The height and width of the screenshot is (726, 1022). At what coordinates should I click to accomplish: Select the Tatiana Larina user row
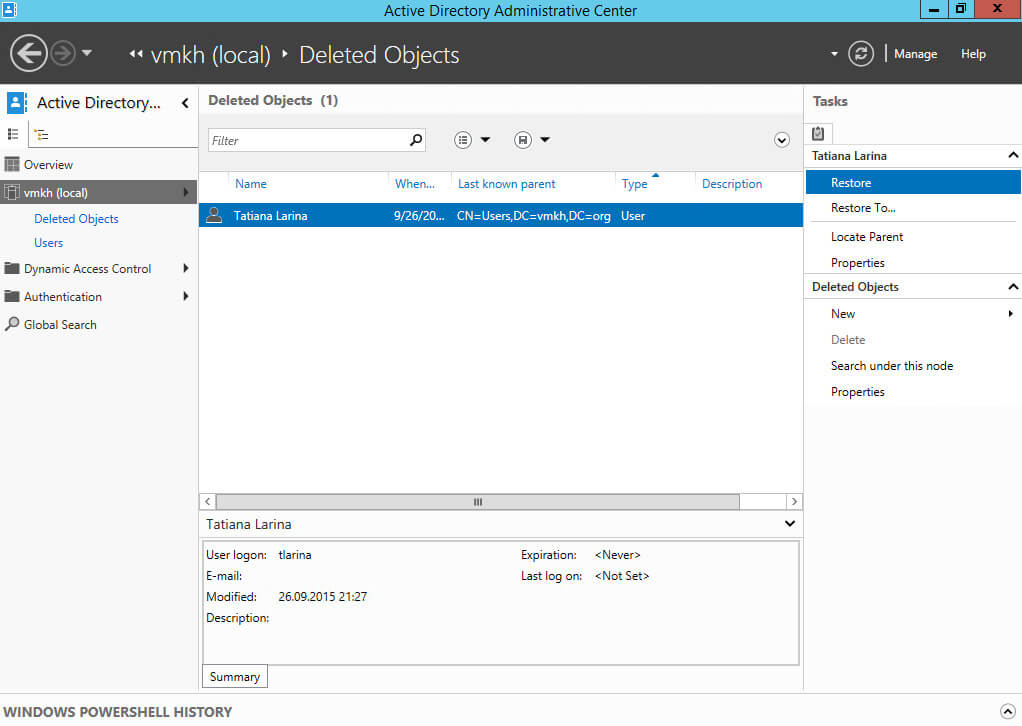(x=501, y=216)
